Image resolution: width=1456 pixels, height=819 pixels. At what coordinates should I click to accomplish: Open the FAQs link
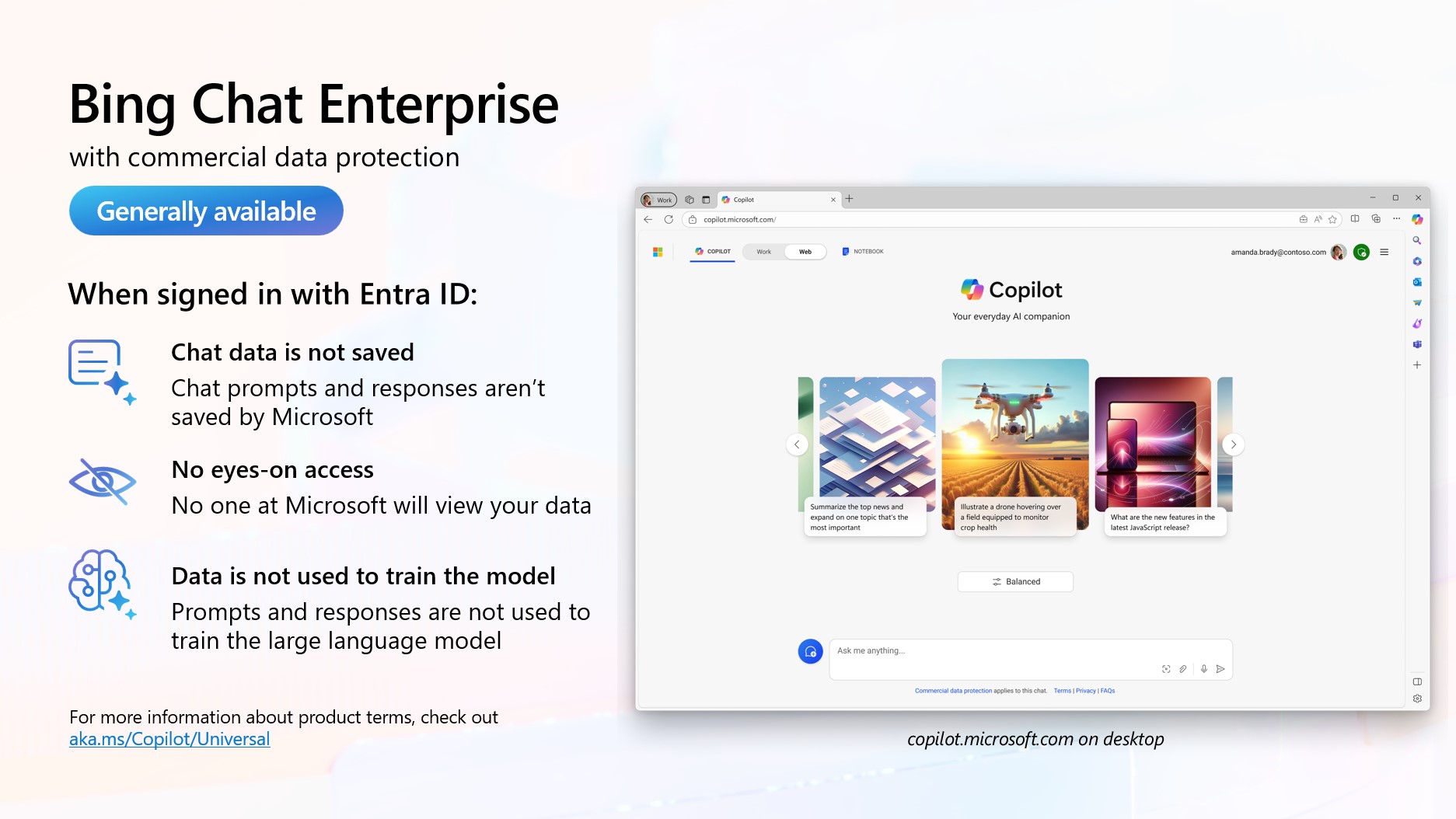[x=1108, y=691]
